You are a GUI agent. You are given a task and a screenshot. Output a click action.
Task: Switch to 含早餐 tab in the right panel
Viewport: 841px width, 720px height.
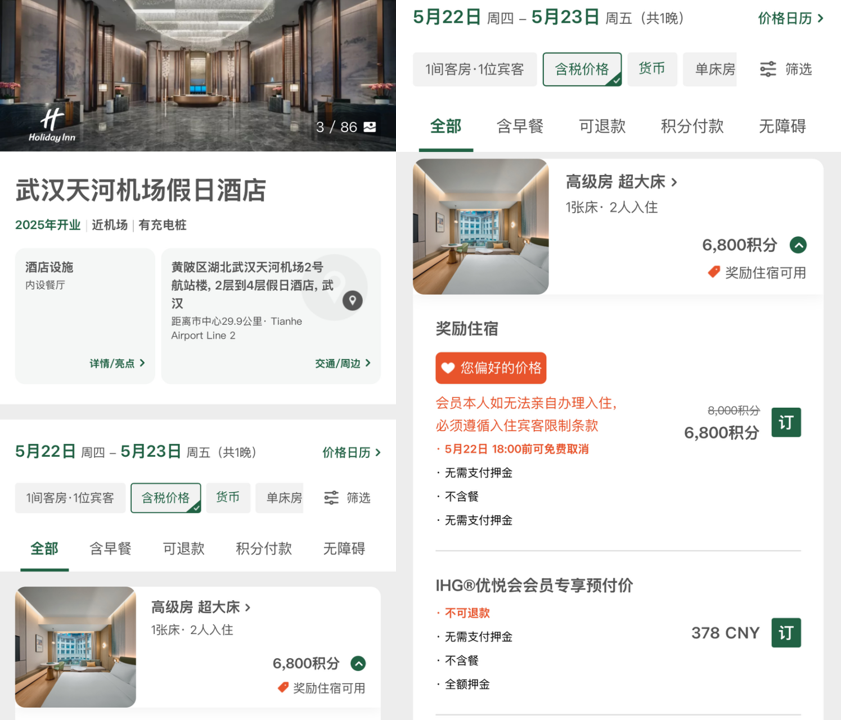pos(520,127)
